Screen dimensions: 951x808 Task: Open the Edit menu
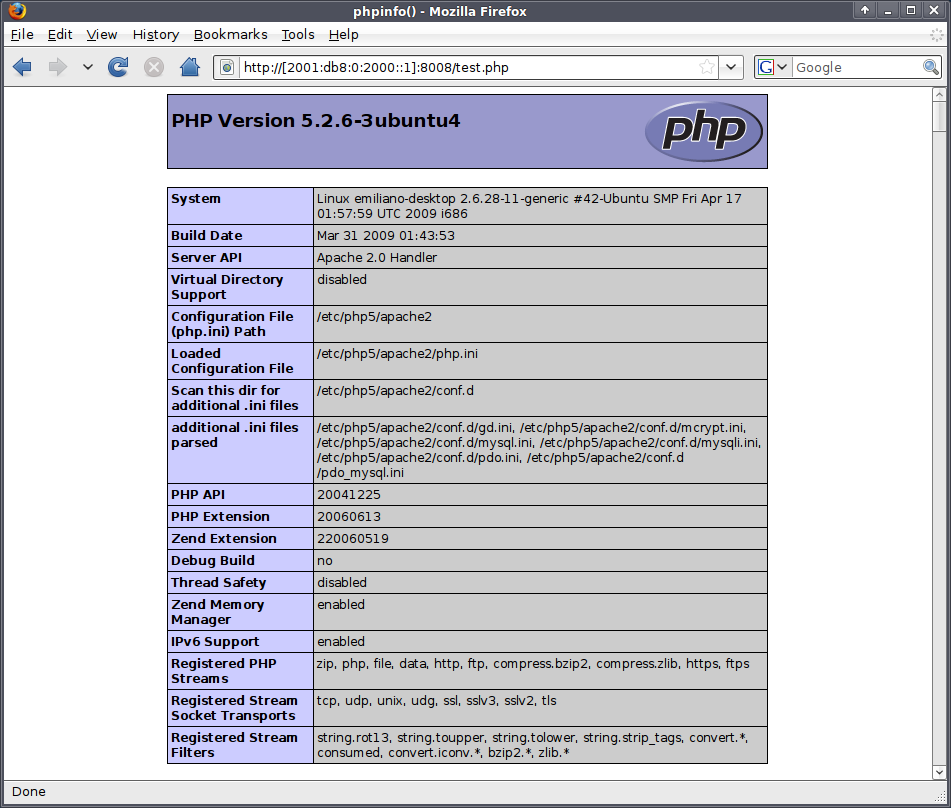60,35
